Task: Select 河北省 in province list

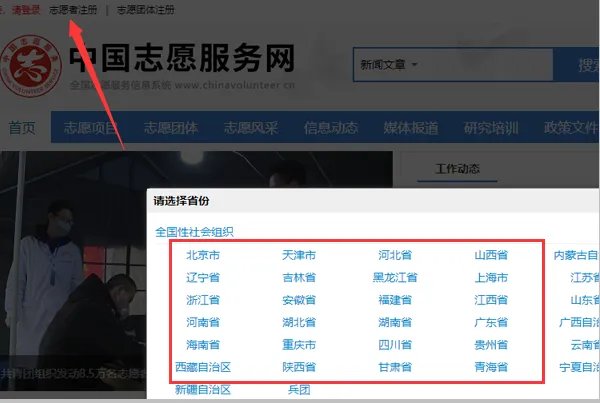Action: 395,255
